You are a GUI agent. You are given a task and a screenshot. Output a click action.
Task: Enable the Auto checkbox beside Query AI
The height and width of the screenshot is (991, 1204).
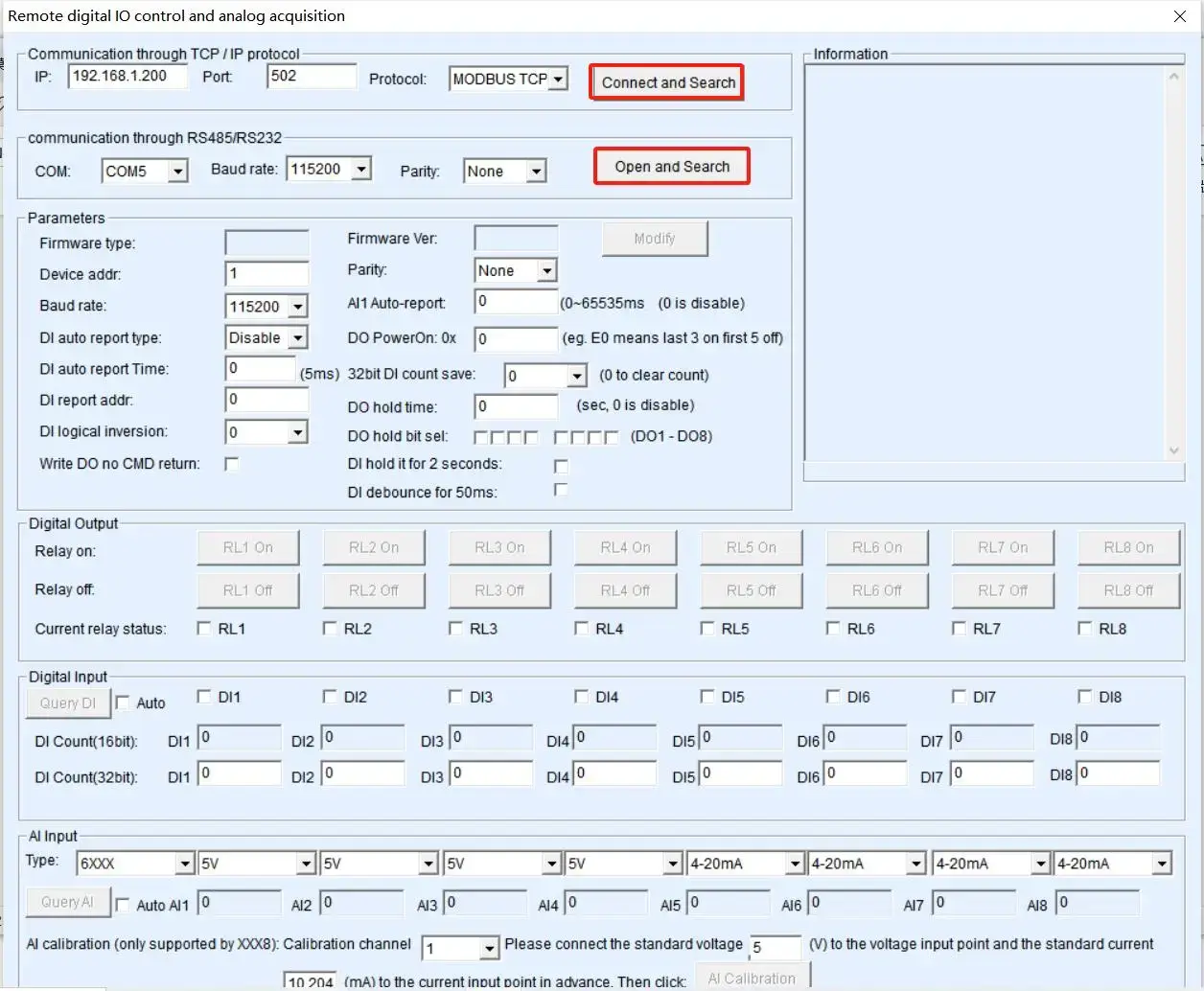click(123, 905)
